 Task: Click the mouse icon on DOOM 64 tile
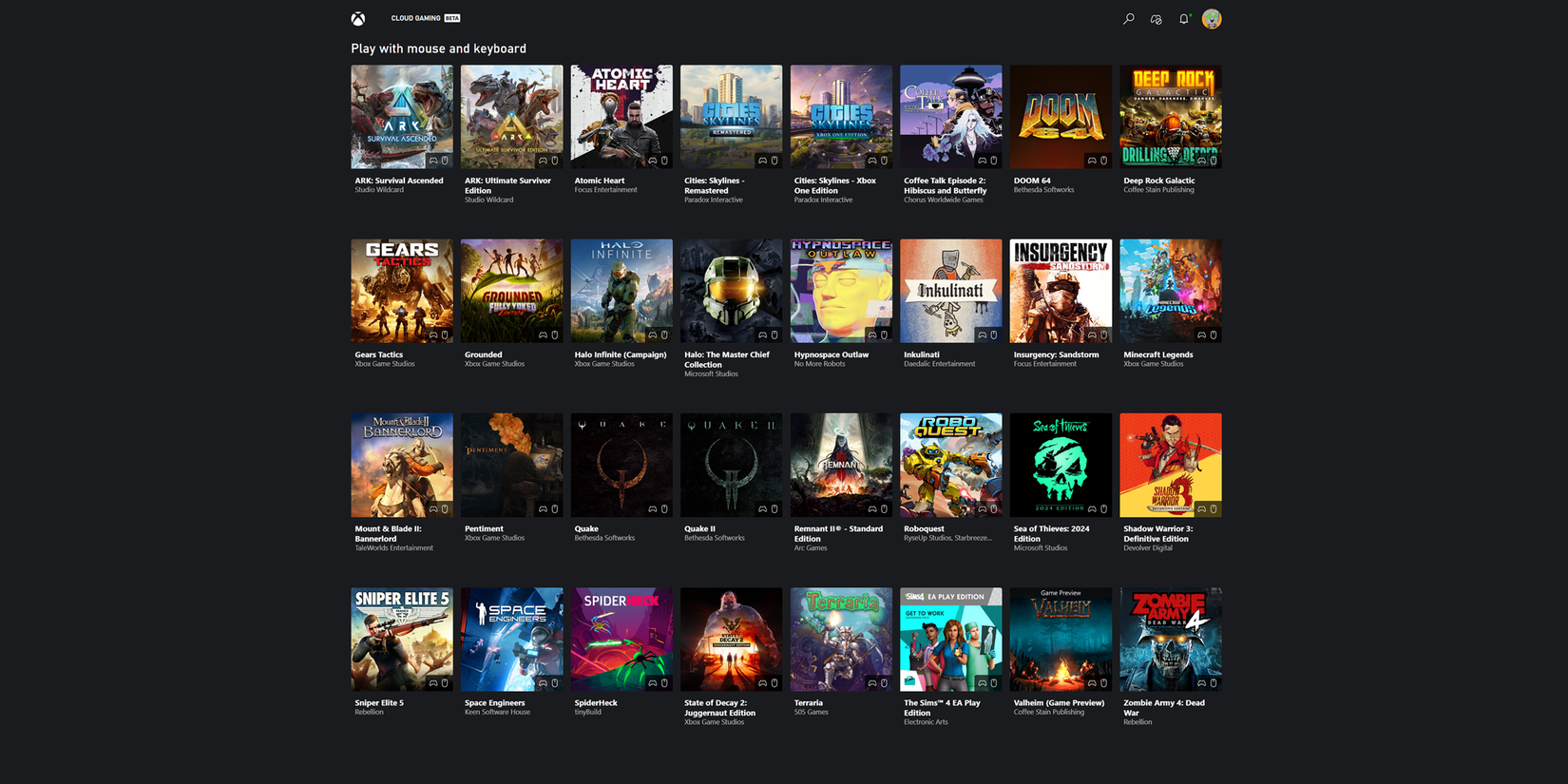(1103, 161)
